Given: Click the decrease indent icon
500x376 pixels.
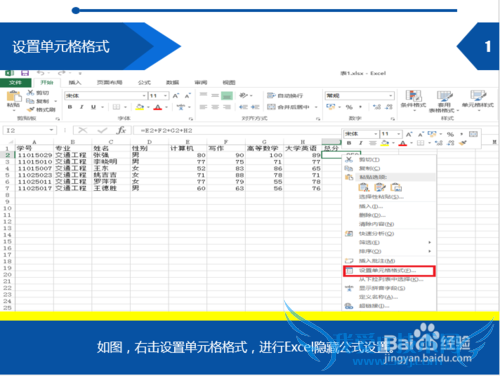Looking at the screenshot, I should 243,107.
